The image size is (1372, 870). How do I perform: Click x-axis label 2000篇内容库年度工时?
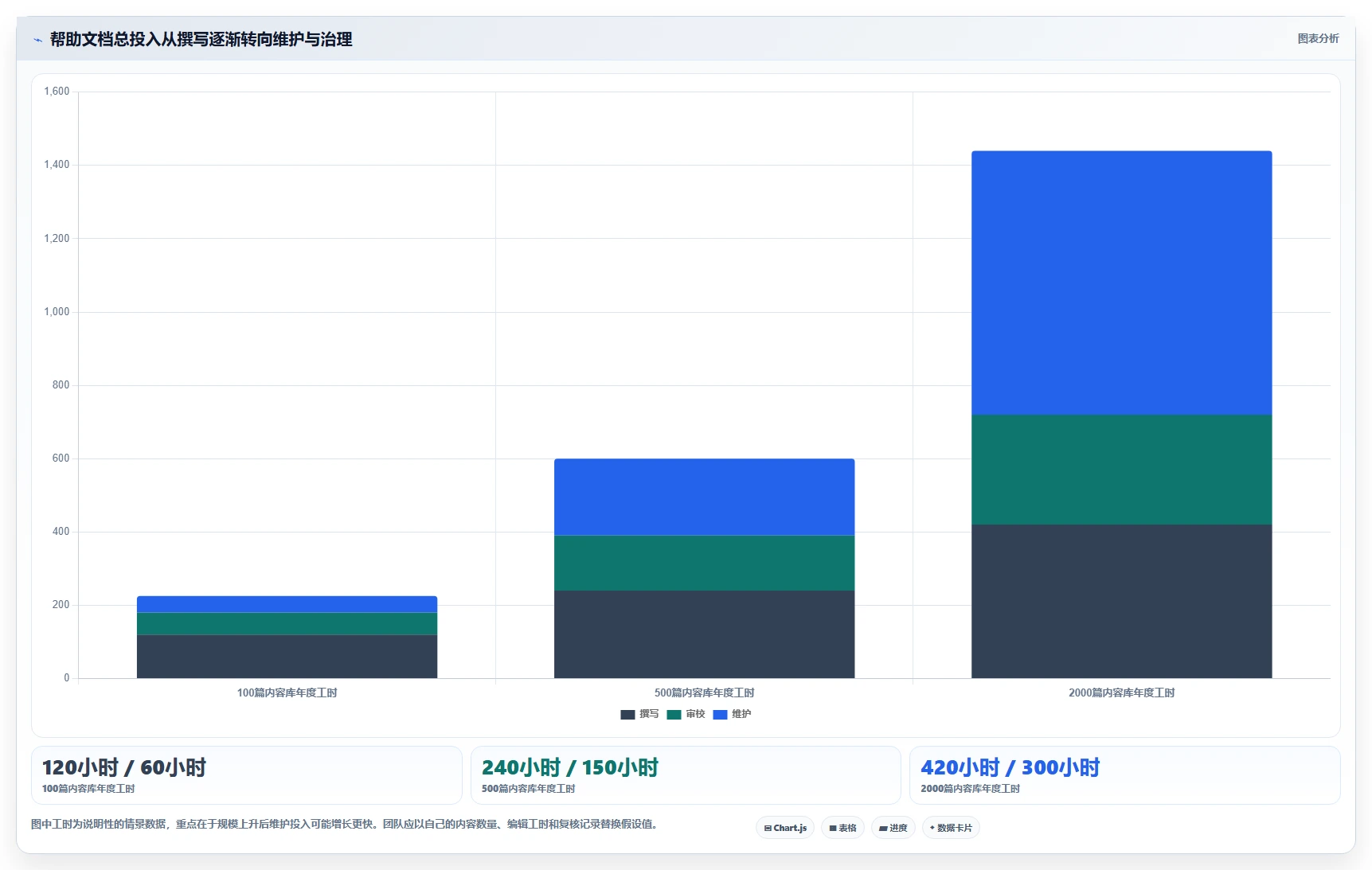coord(1121,692)
